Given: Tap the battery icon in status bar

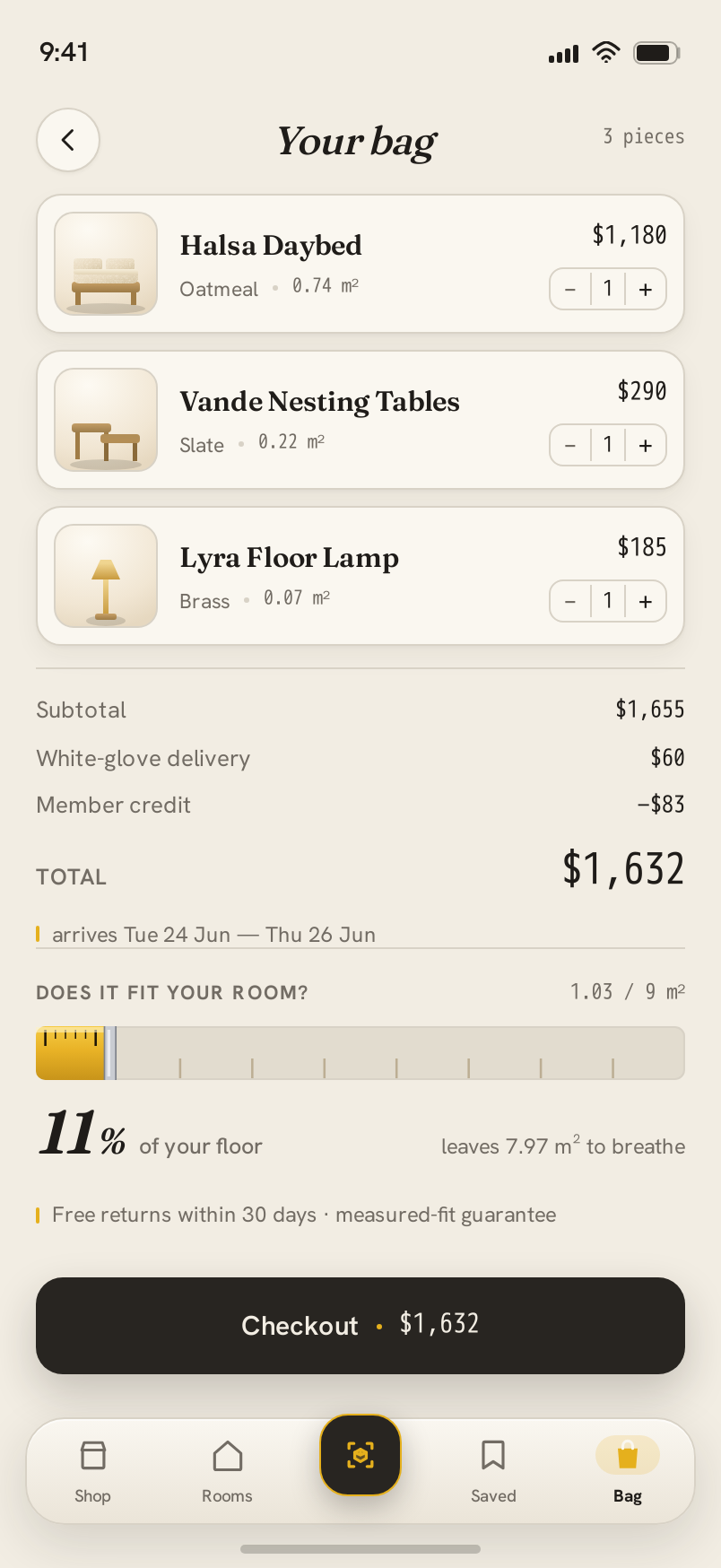Looking at the screenshot, I should click(657, 53).
